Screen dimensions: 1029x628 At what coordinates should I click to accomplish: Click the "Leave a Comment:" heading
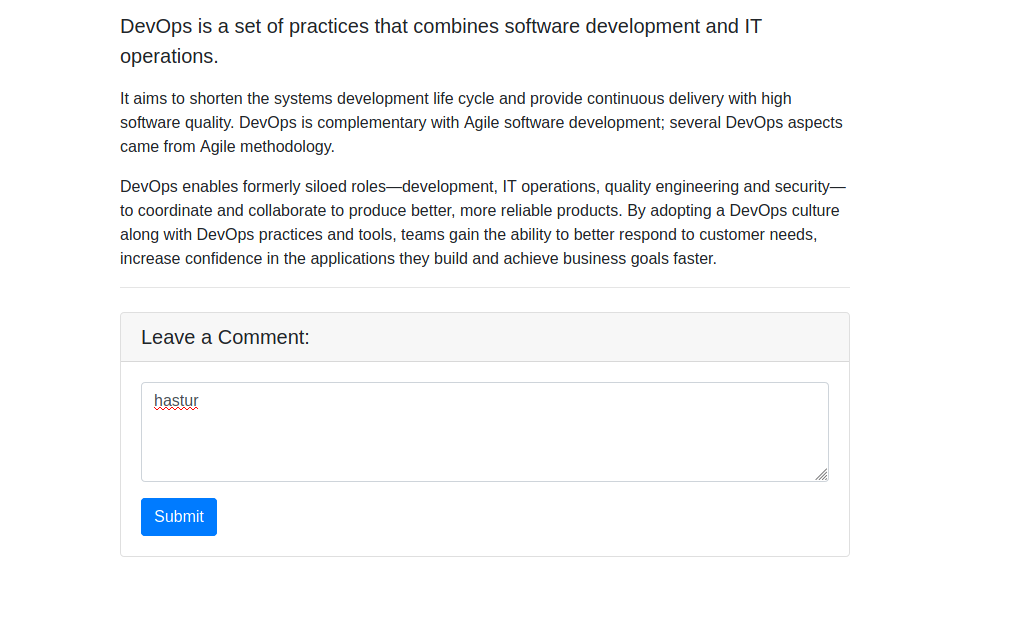pos(225,337)
